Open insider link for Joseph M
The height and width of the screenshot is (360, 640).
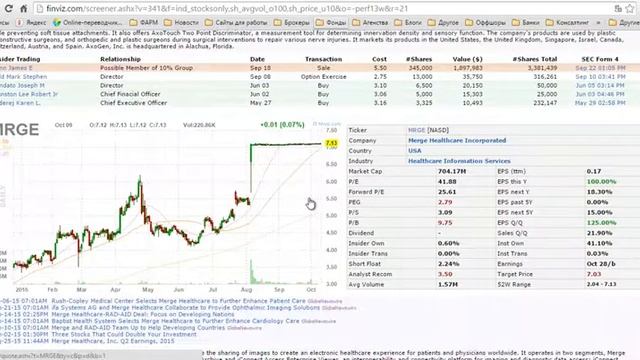coord(22,85)
